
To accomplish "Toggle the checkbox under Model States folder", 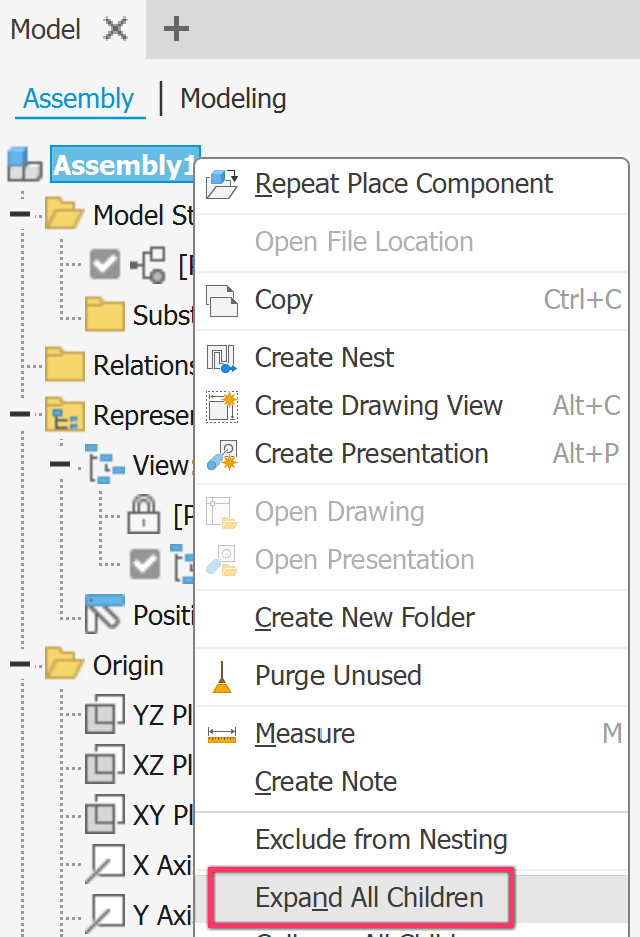I will click(x=105, y=265).
